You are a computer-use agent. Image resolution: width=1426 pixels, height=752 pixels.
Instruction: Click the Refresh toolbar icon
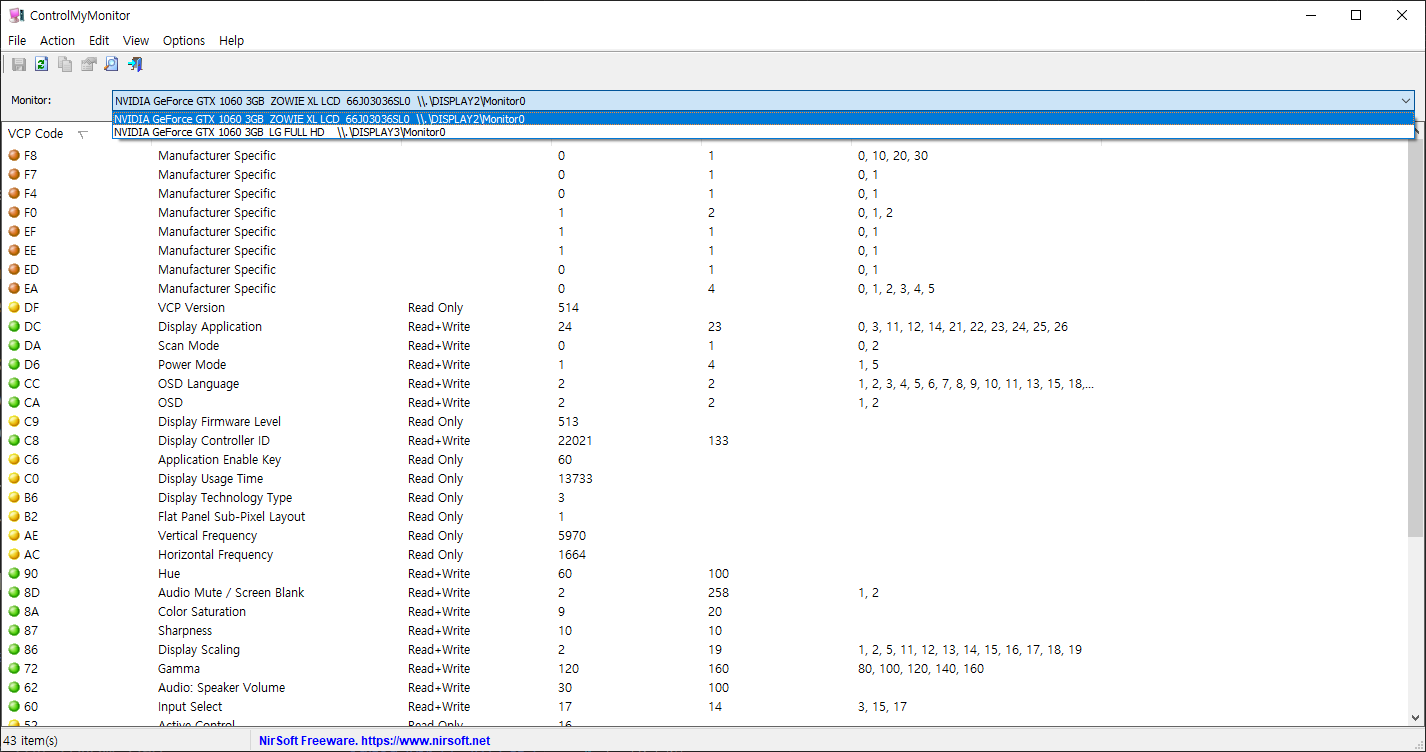(x=42, y=65)
